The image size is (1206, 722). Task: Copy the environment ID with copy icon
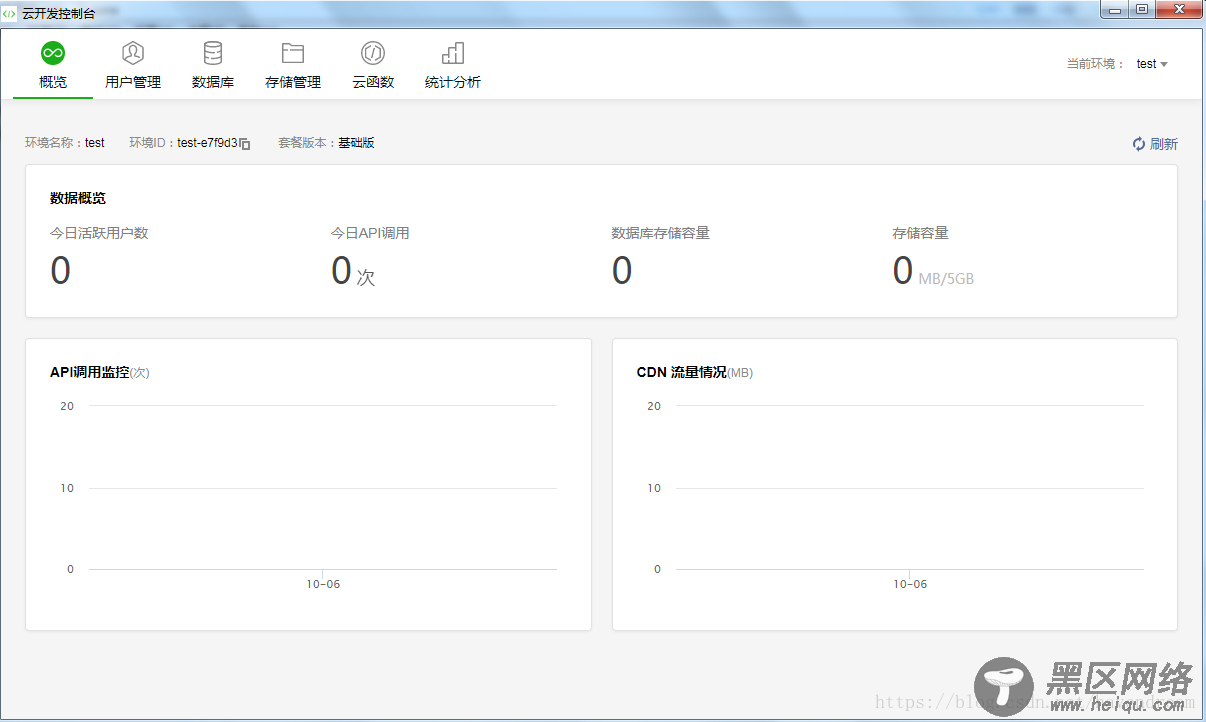click(x=245, y=144)
